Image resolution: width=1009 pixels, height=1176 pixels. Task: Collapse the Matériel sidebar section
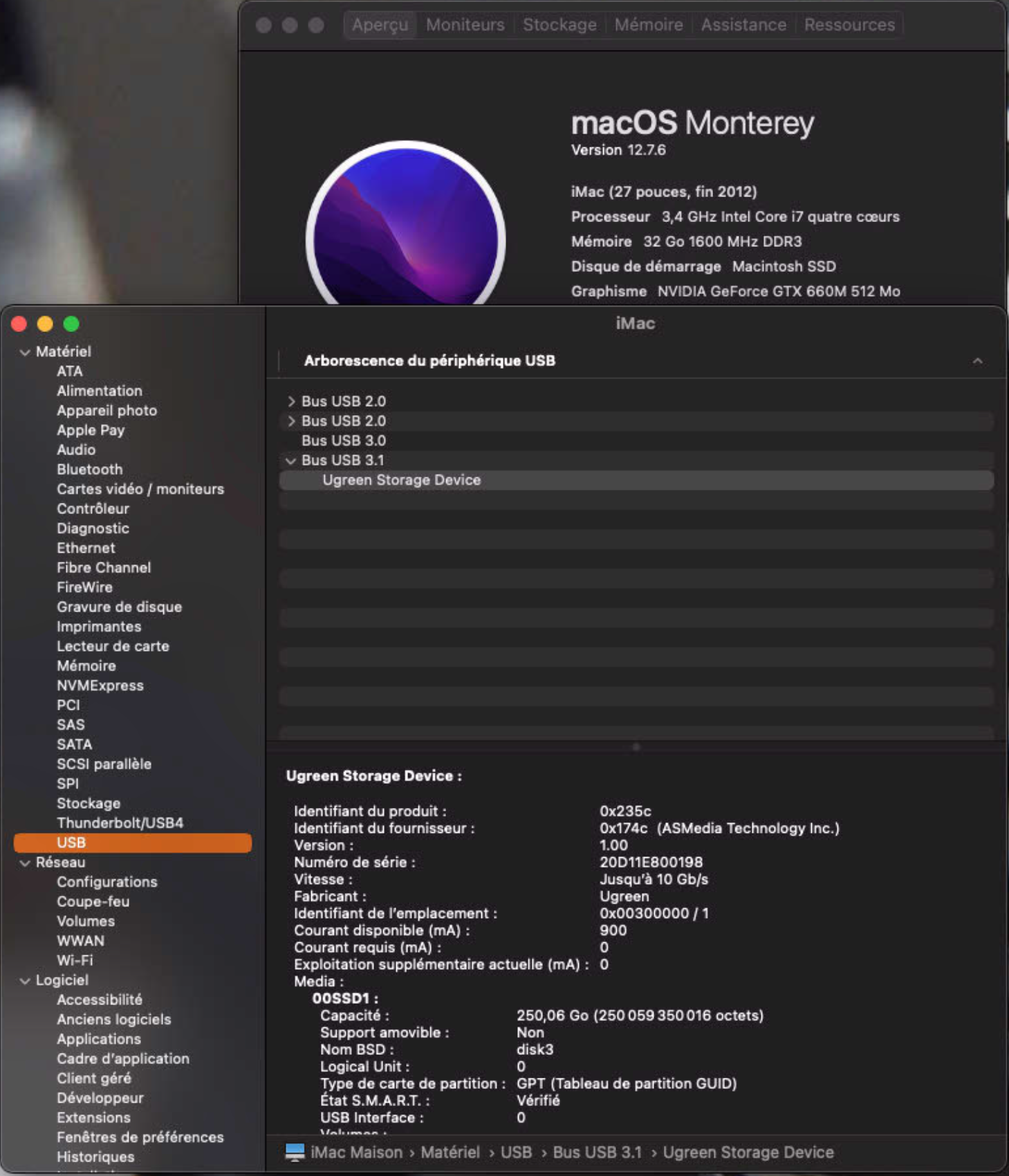click(25, 352)
